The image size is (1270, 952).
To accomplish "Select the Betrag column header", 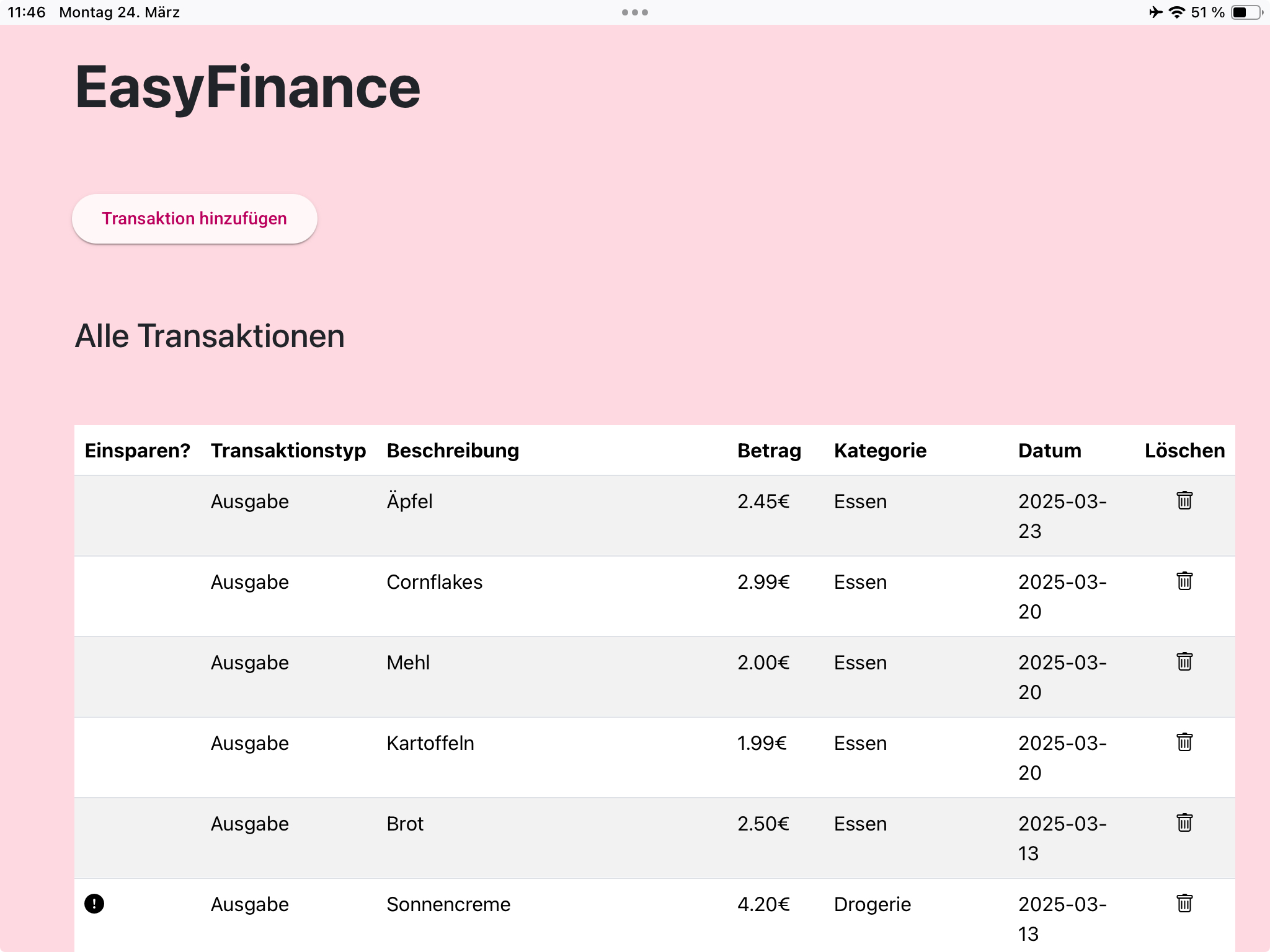I will [x=769, y=451].
